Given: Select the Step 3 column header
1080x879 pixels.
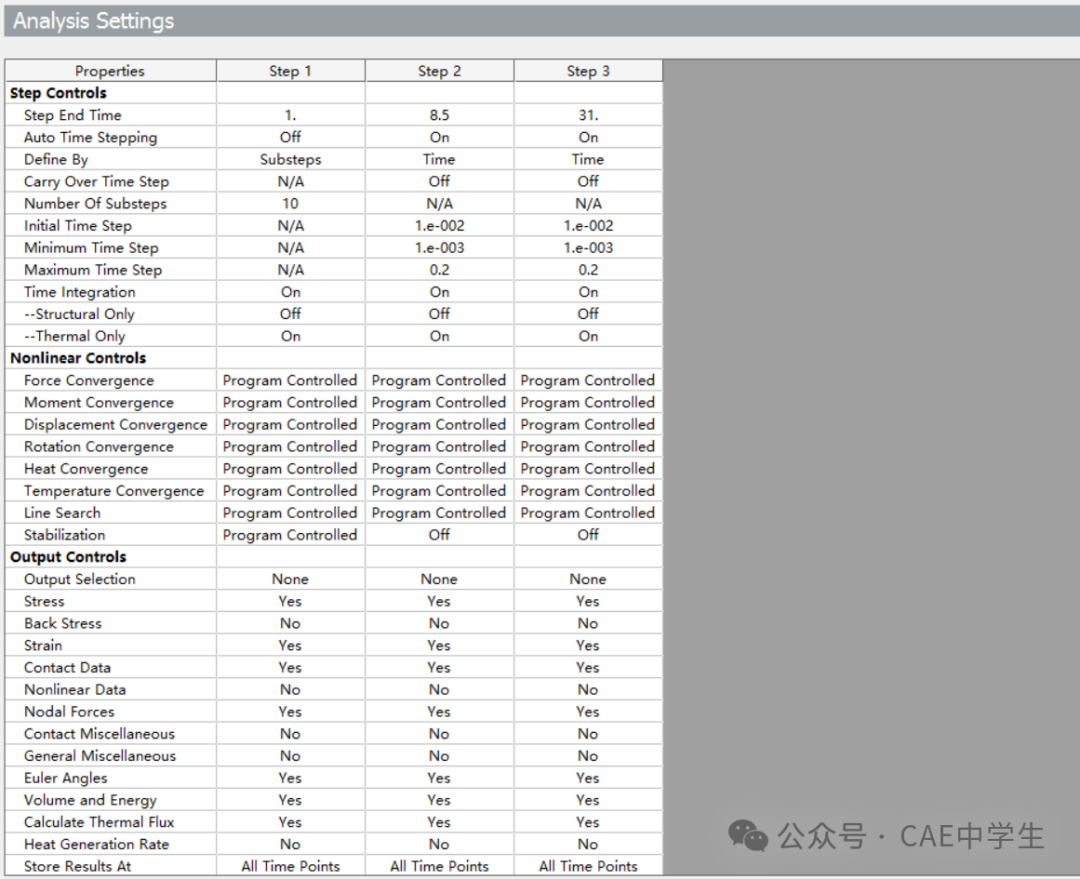Looking at the screenshot, I should tap(588, 71).
